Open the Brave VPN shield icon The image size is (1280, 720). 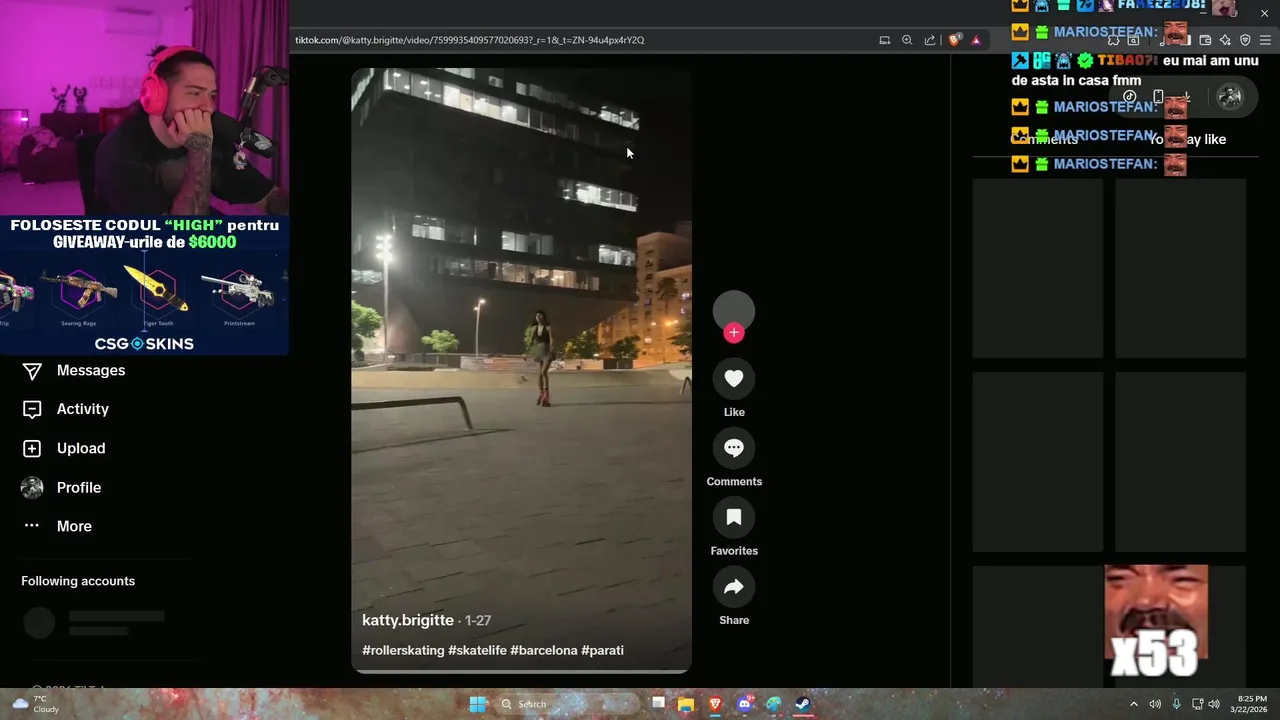click(x=1245, y=40)
